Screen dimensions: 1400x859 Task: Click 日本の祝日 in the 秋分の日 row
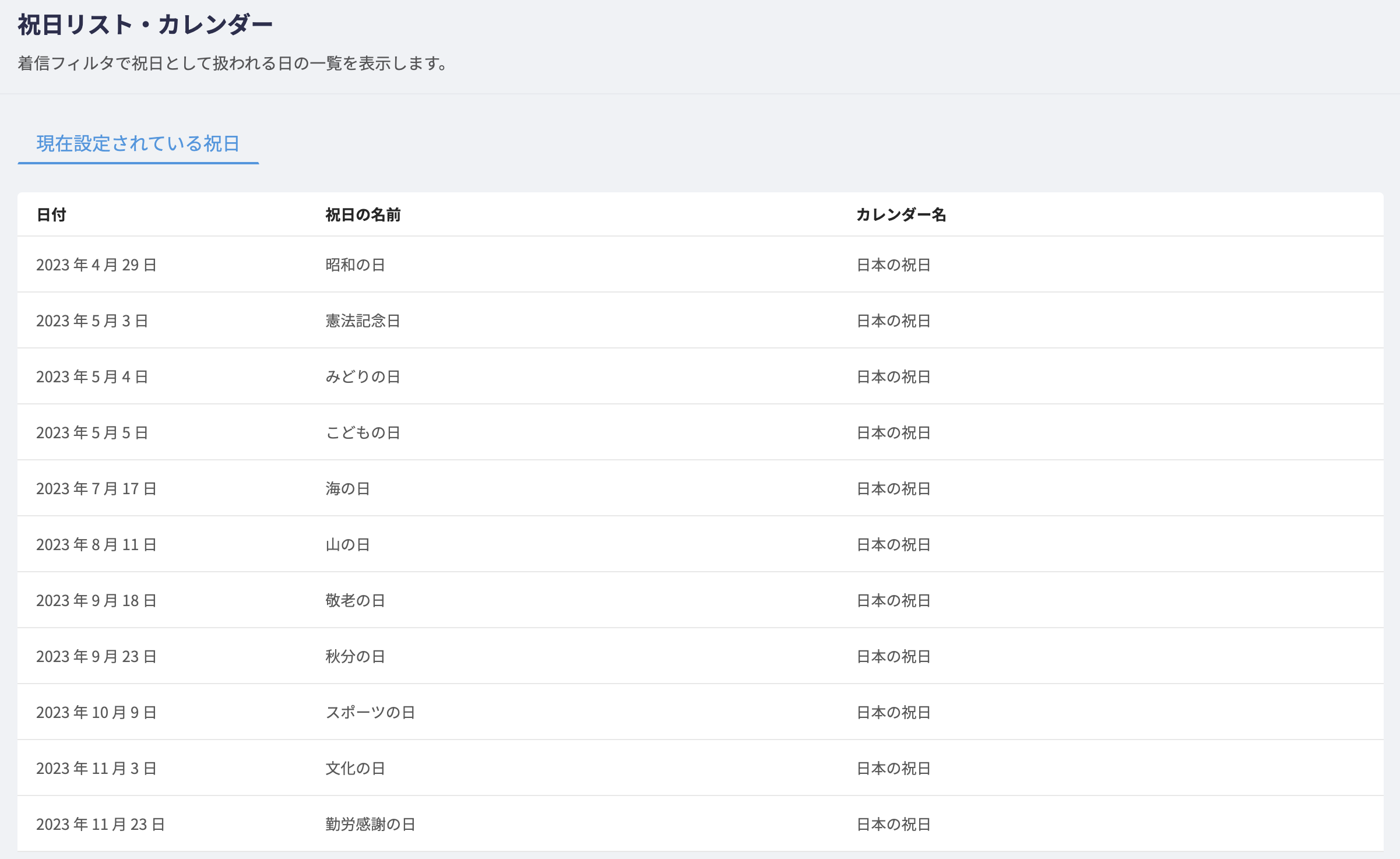pos(894,656)
